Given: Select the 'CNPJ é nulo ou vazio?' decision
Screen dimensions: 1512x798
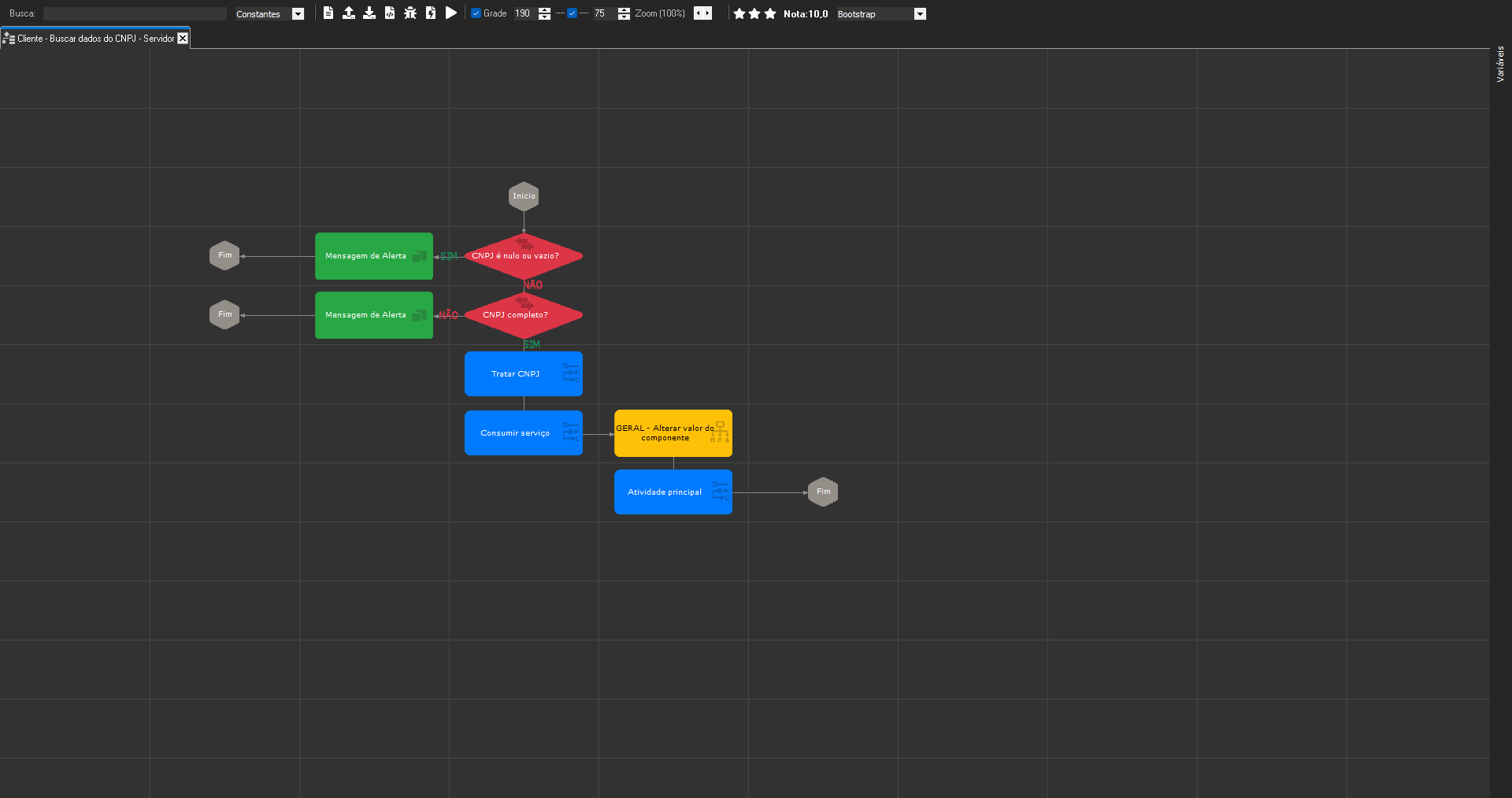Looking at the screenshot, I should [x=524, y=256].
